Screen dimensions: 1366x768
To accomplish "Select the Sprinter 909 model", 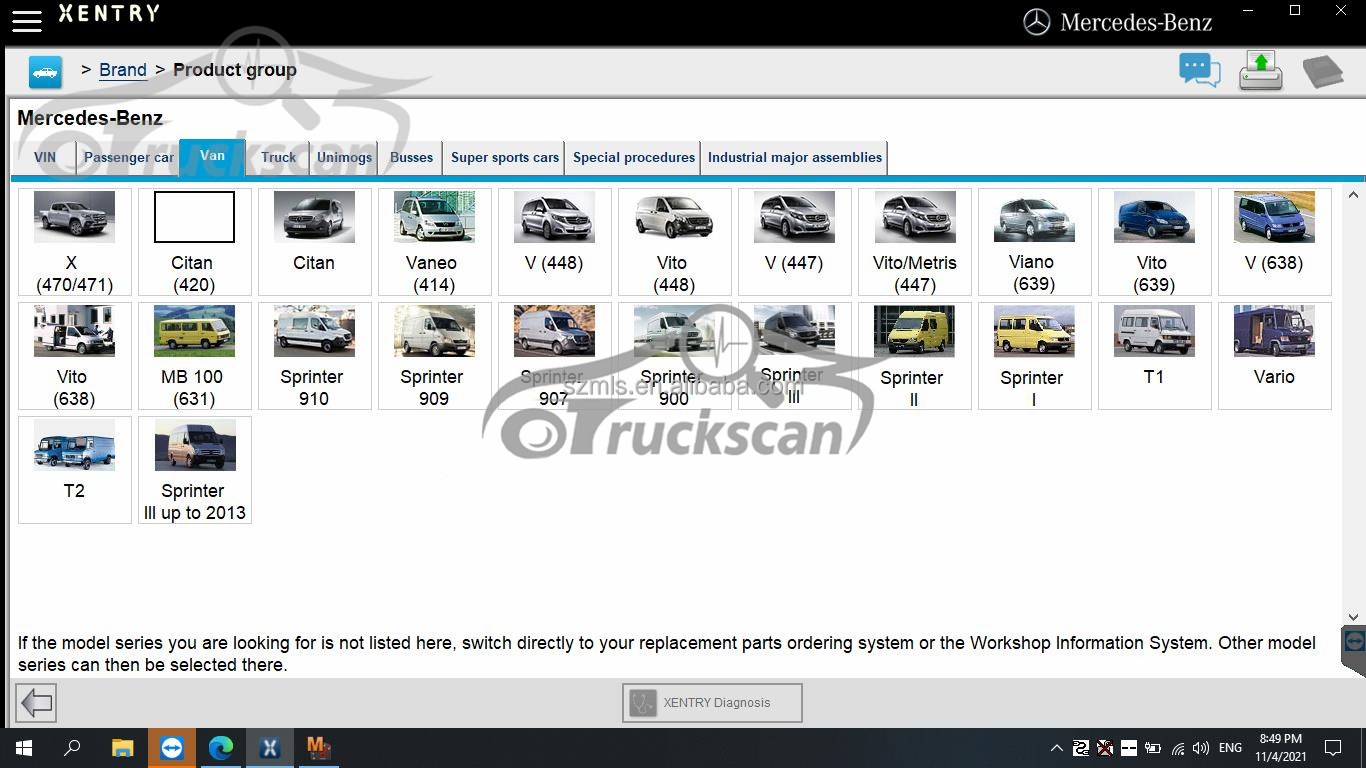I will click(435, 356).
